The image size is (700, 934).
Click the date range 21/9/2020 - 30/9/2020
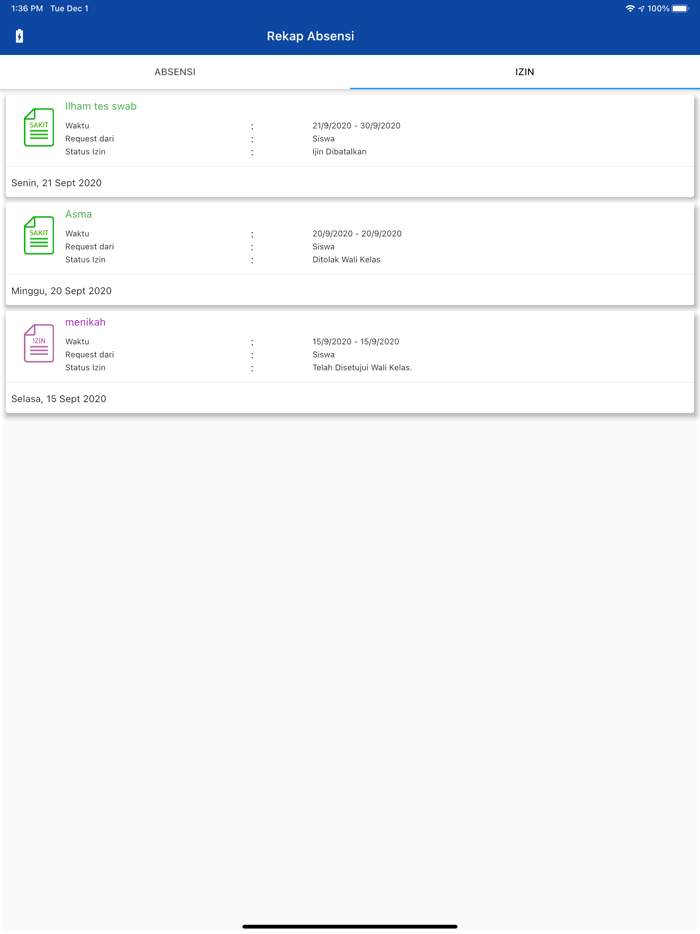coord(356,126)
